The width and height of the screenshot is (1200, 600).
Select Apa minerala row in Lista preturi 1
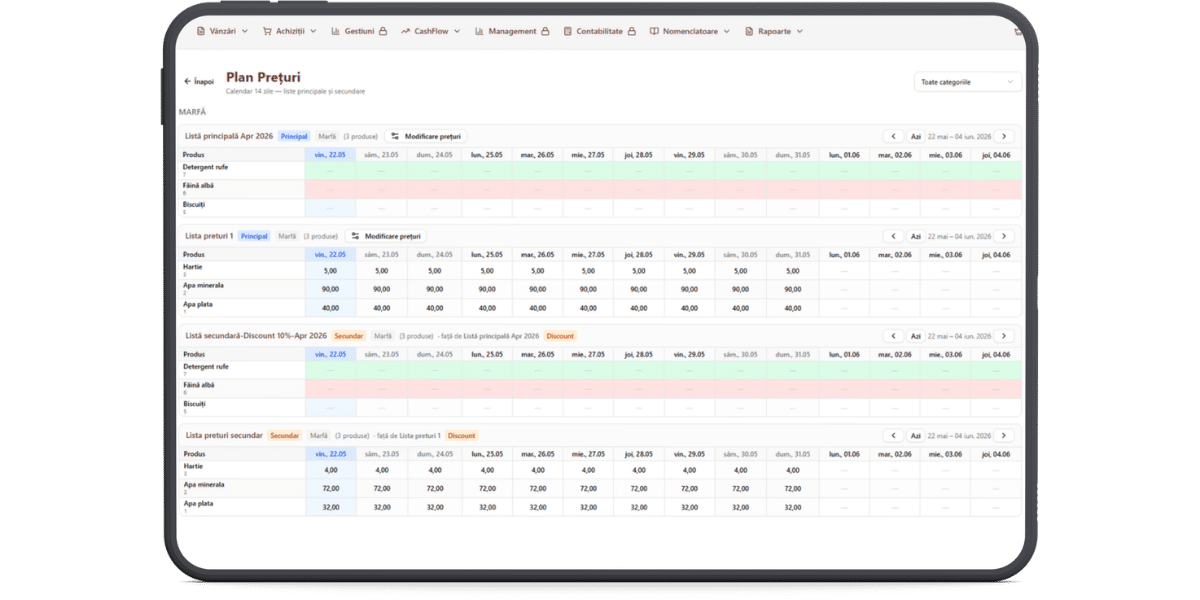[x=600, y=289]
